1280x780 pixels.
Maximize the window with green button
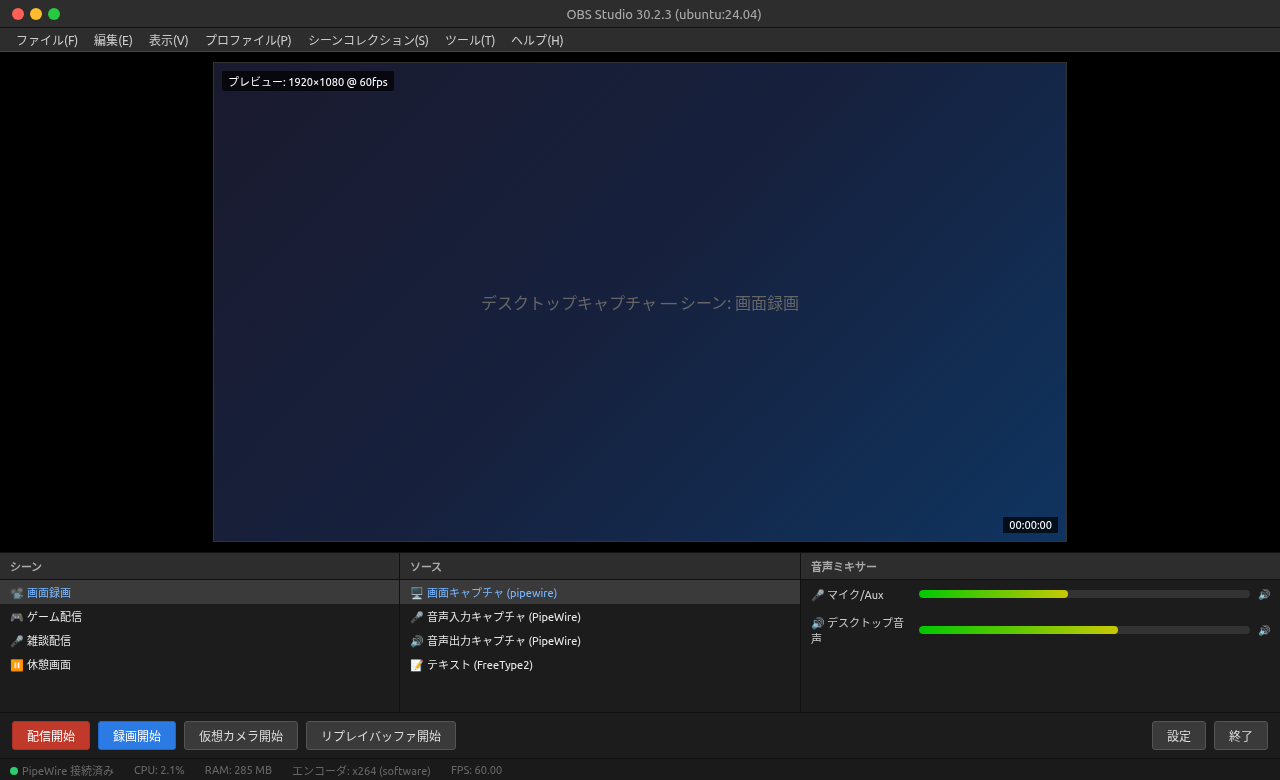click(x=54, y=14)
